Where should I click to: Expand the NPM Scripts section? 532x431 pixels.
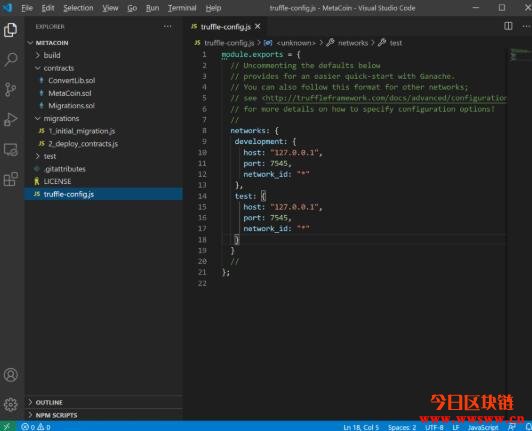pyautogui.click(x=103, y=415)
